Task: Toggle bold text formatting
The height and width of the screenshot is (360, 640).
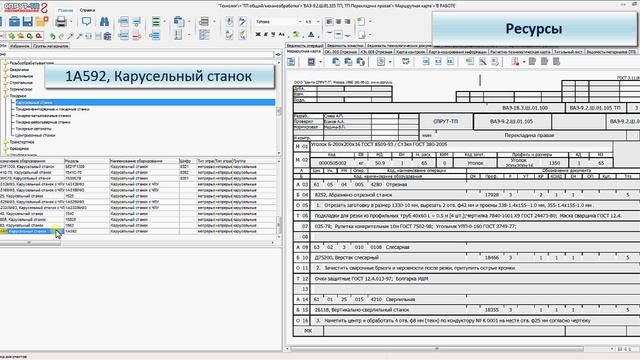Action: click(258, 35)
